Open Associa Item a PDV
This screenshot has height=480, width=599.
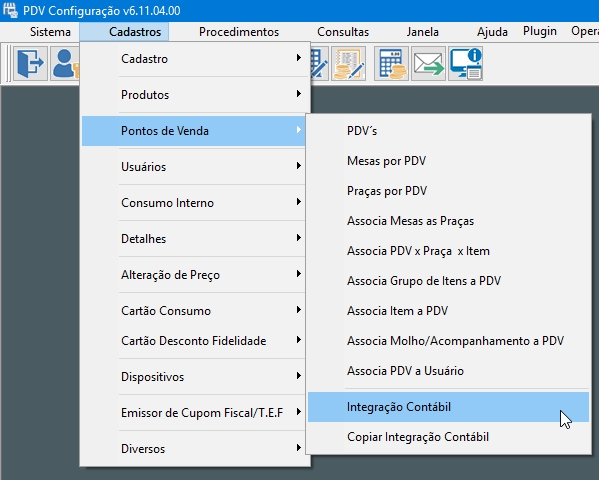coord(448,311)
